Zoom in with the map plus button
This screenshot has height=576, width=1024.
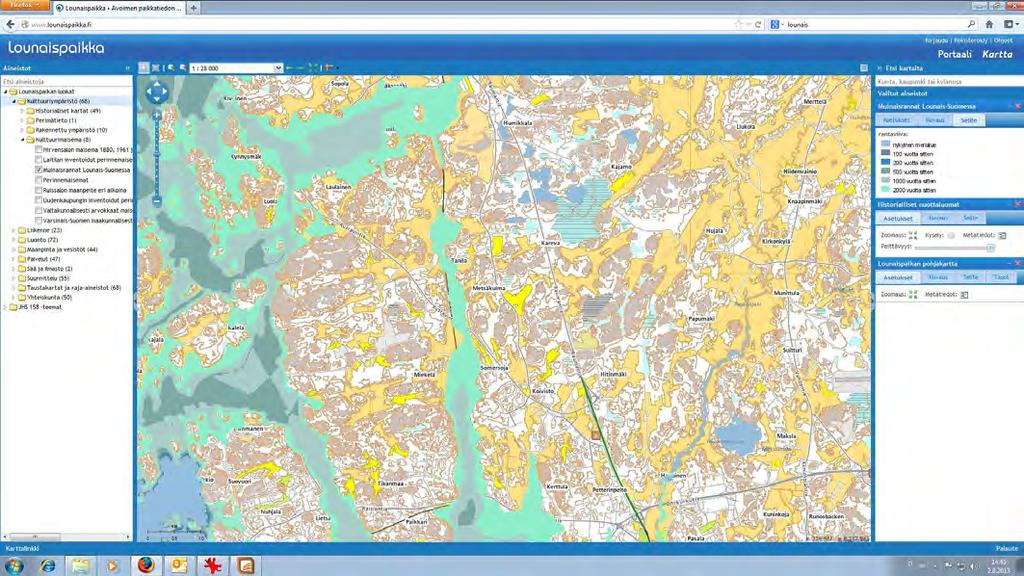pyautogui.click(x=157, y=116)
